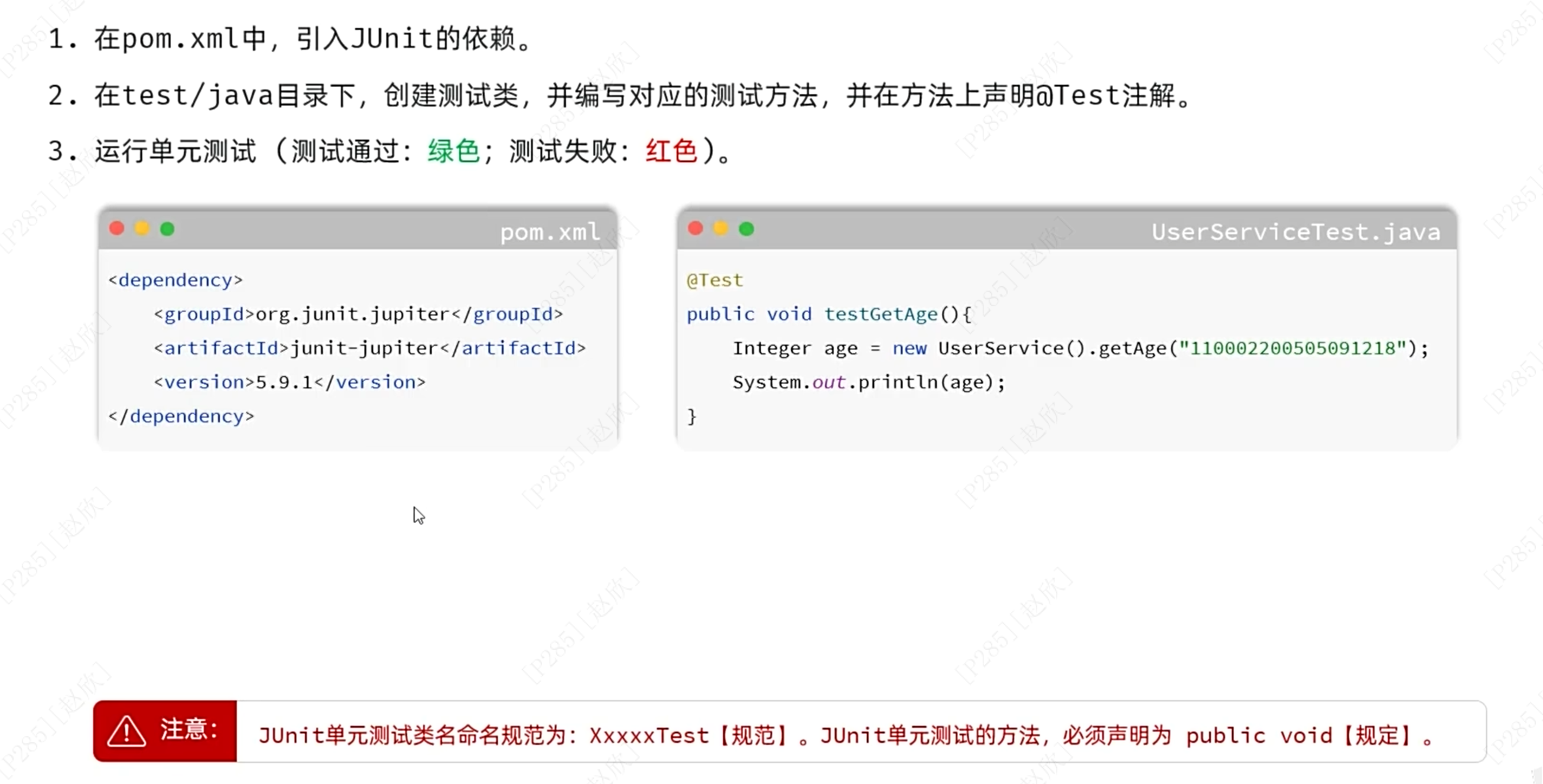Click the UserServiceTest.java window title
Image resolution: width=1543 pixels, height=784 pixels.
1295,232
